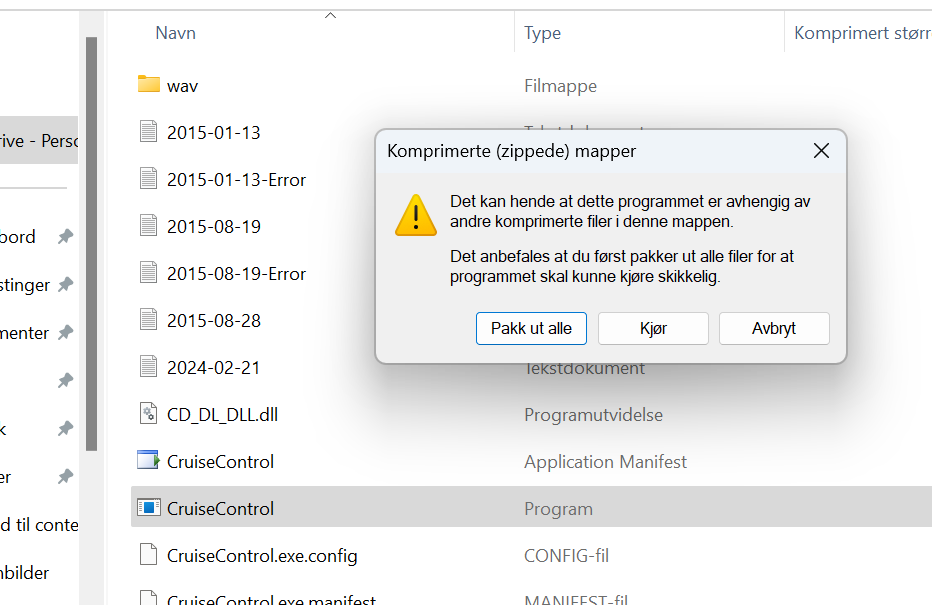This screenshot has height=605, width=932.
Task: Click the 'Pakk ut alle' button
Action: click(531, 329)
